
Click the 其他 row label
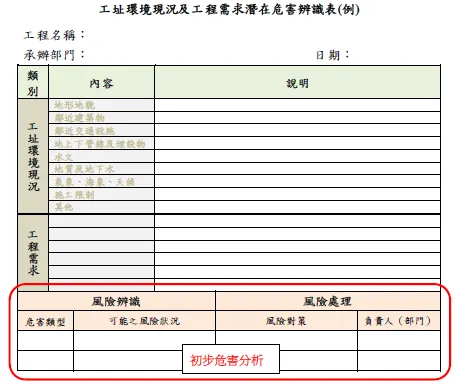tap(64, 207)
